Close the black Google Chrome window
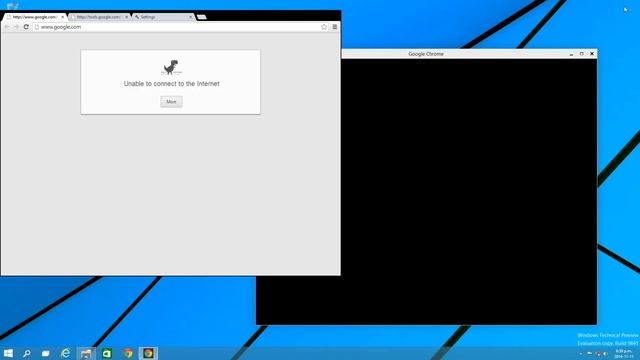Screen dimensions: 640x360 (x=592, y=54)
